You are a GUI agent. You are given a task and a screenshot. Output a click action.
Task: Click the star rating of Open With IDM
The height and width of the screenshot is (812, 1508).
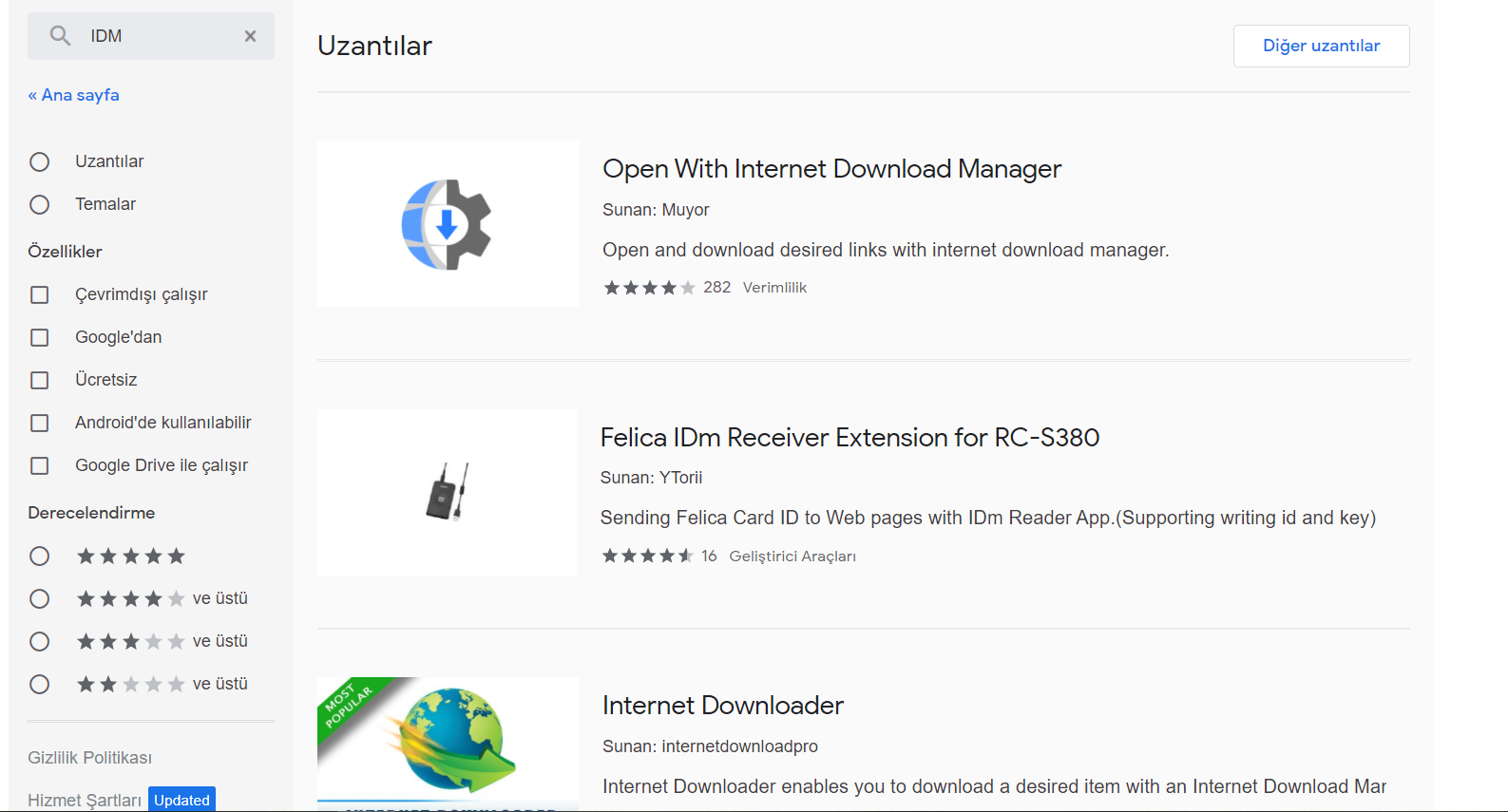pos(650,288)
